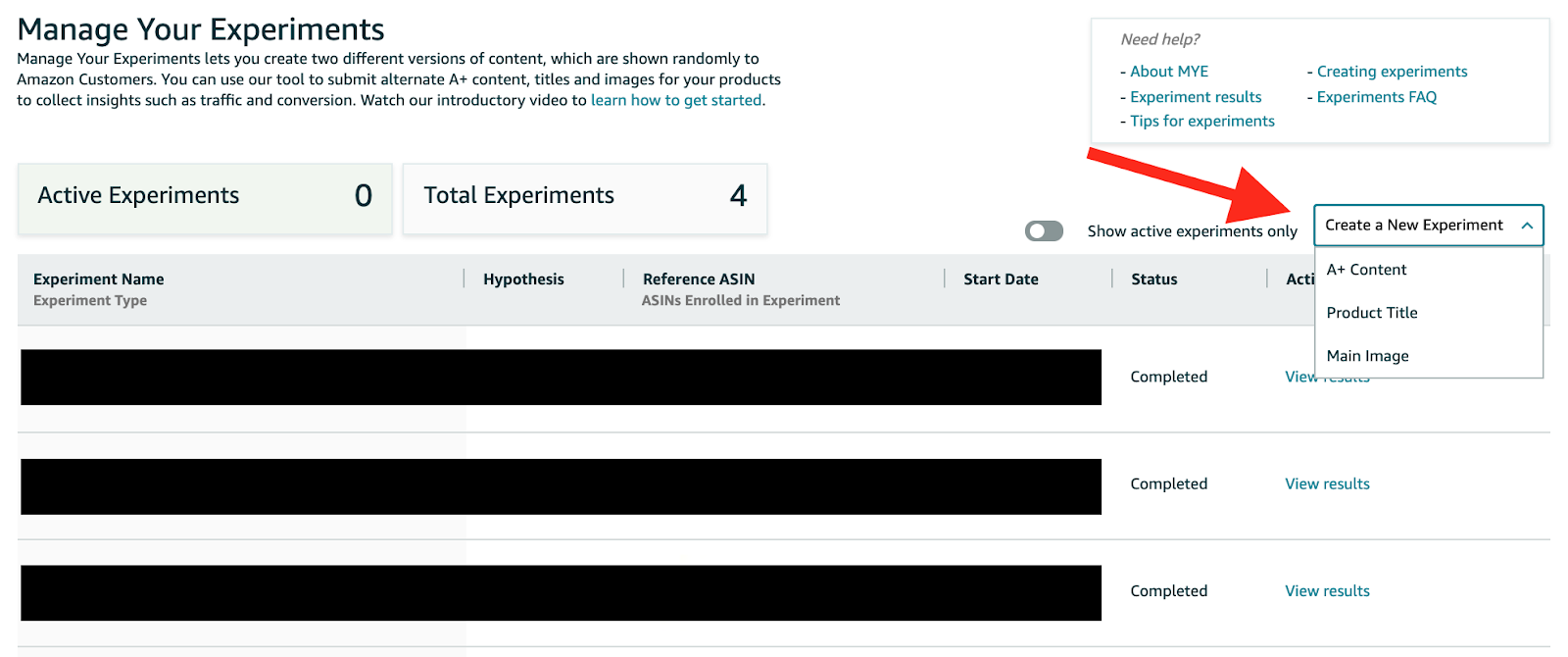Select A+ Content from the dropdown menu
This screenshot has width=1568, height=657.
pyautogui.click(x=1366, y=270)
